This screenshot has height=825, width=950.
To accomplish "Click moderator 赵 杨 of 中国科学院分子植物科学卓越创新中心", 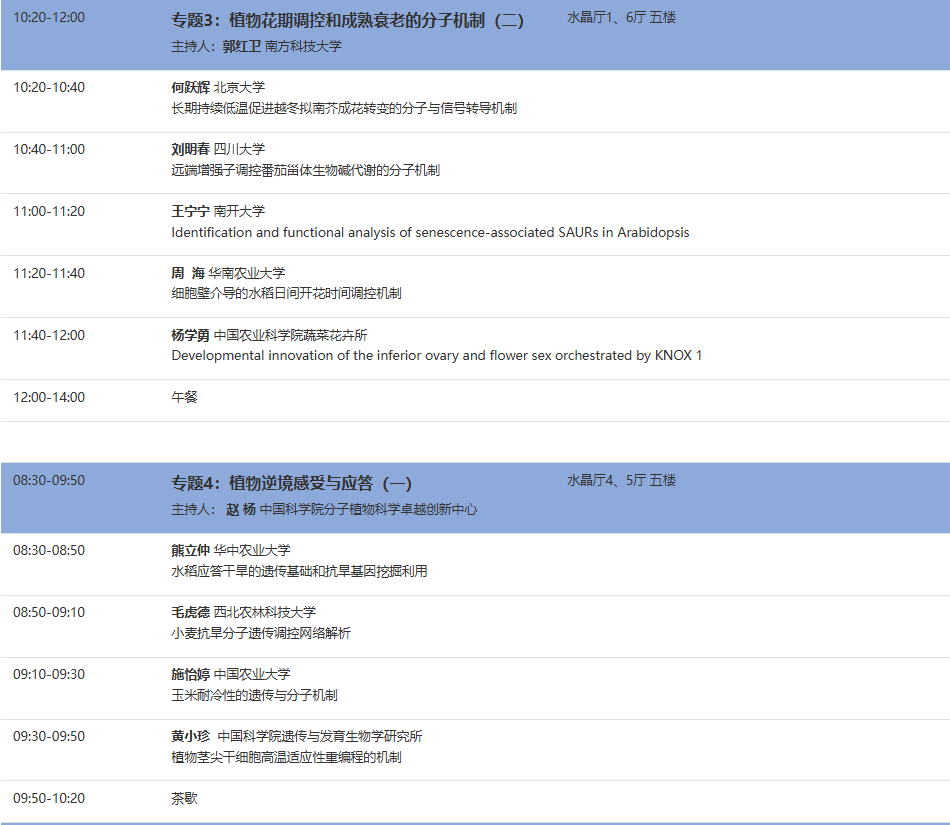I will coord(300,508).
